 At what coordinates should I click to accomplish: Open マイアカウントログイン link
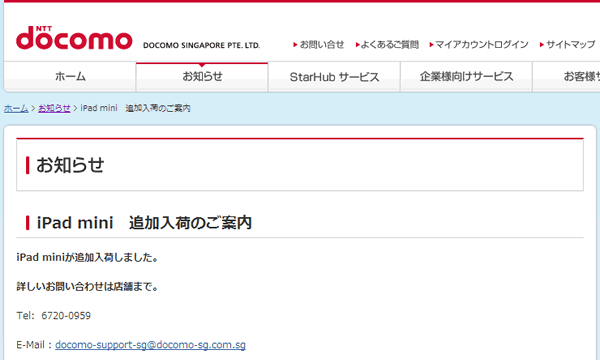pyautogui.click(x=482, y=45)
